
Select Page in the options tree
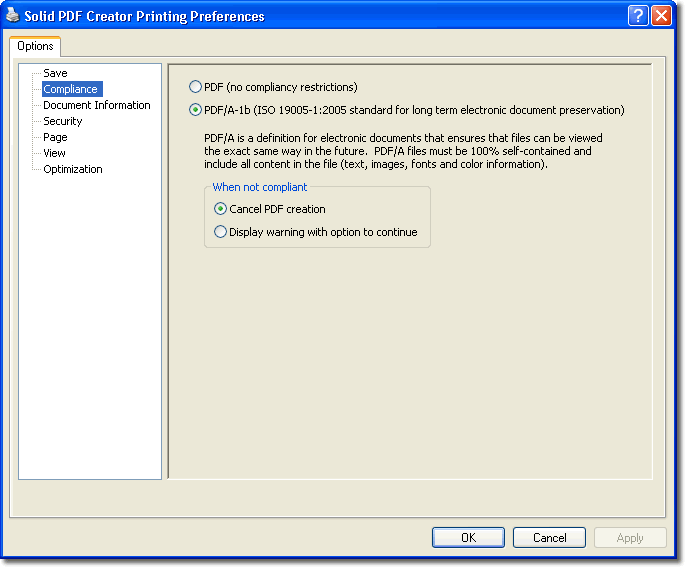coord(55,137)
